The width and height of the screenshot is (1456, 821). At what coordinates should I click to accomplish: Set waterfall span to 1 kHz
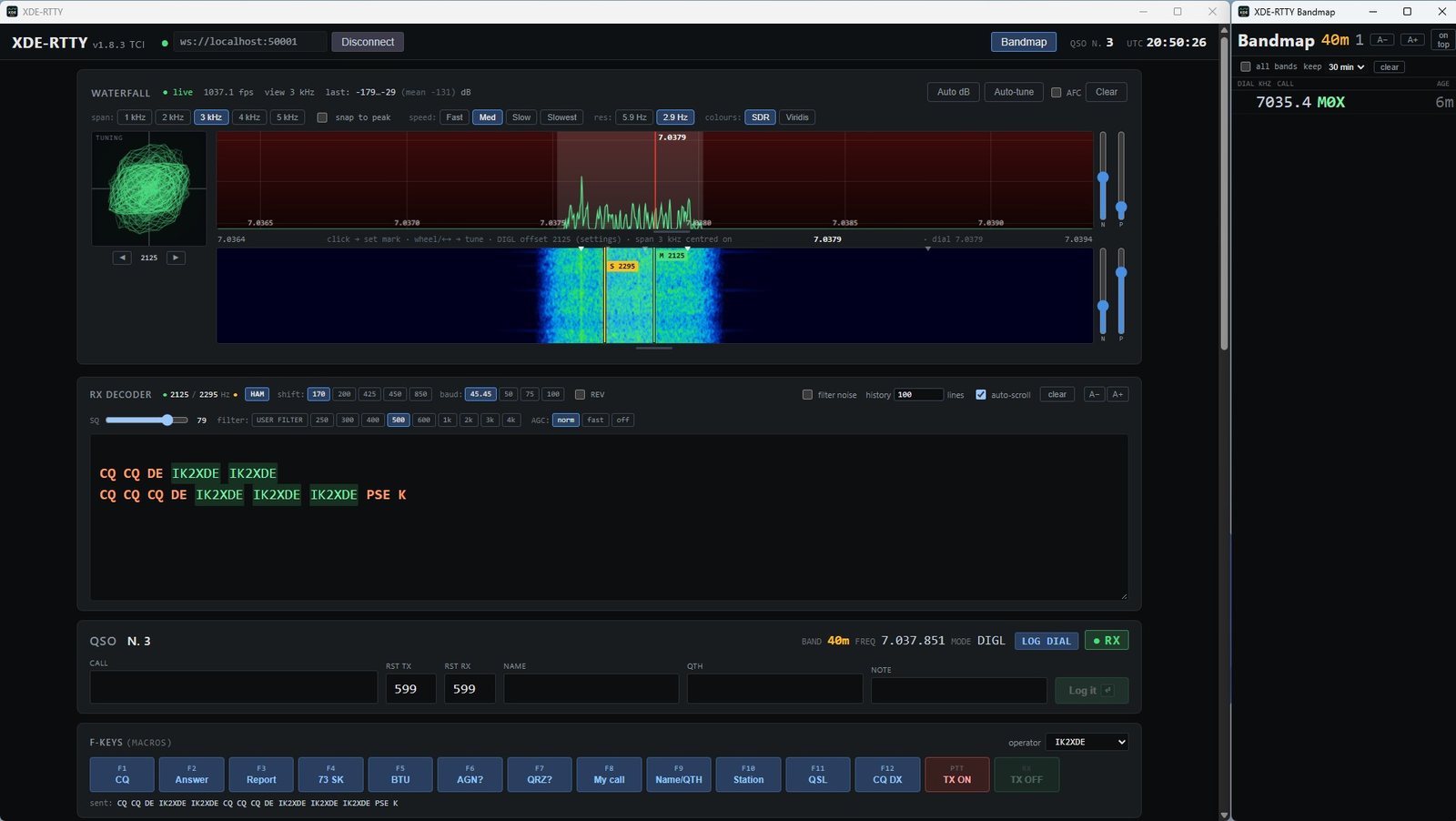tap(135, 117)
